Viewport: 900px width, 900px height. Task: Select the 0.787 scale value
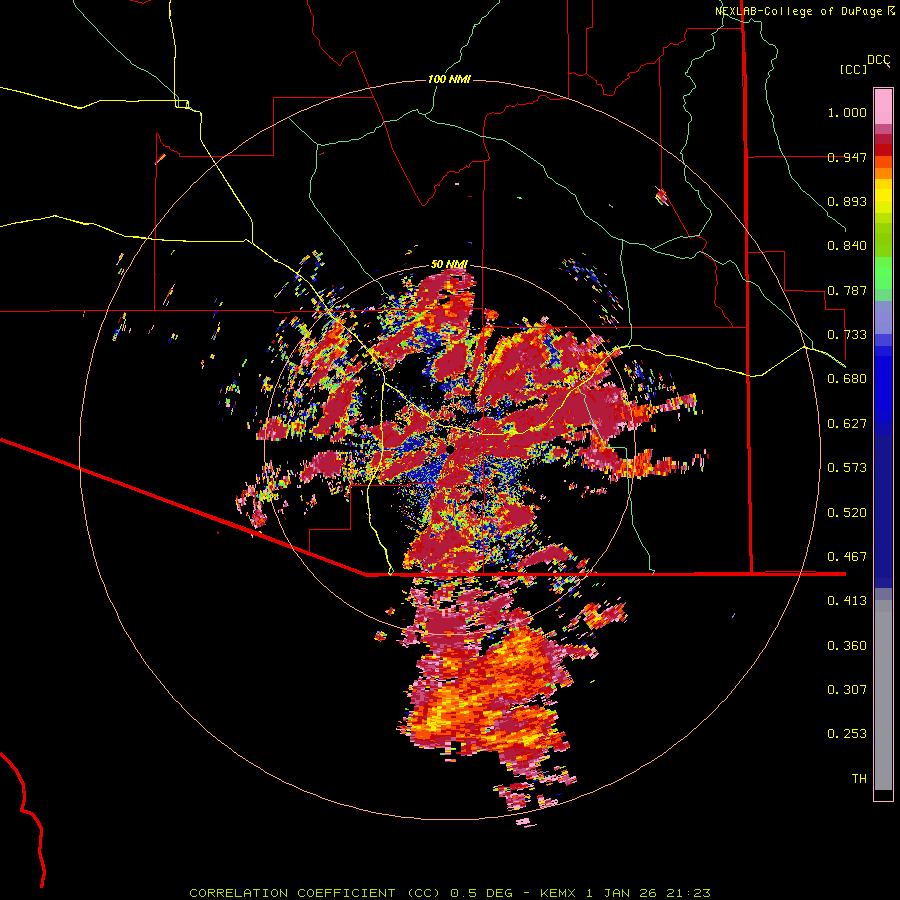(x=847, y=290)
